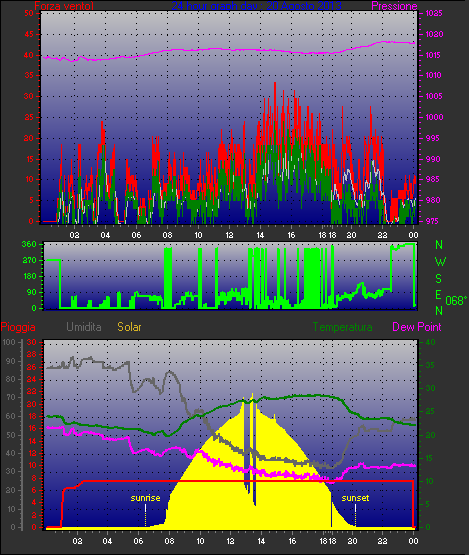Image resolution: width=469 pixels, height=555 pixels.
Task: Click humidity axis value '70'
Action: click(x=11, y=397)
